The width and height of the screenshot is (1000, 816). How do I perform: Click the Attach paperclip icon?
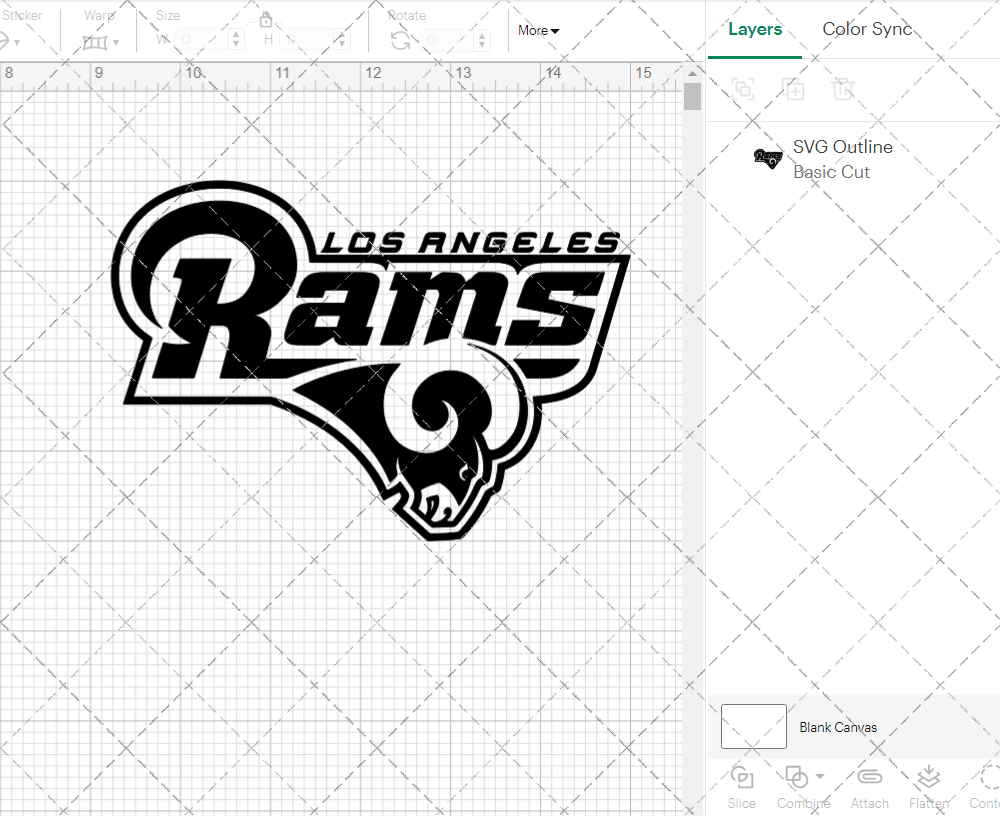pyautogui.click(x=869, y=777)
